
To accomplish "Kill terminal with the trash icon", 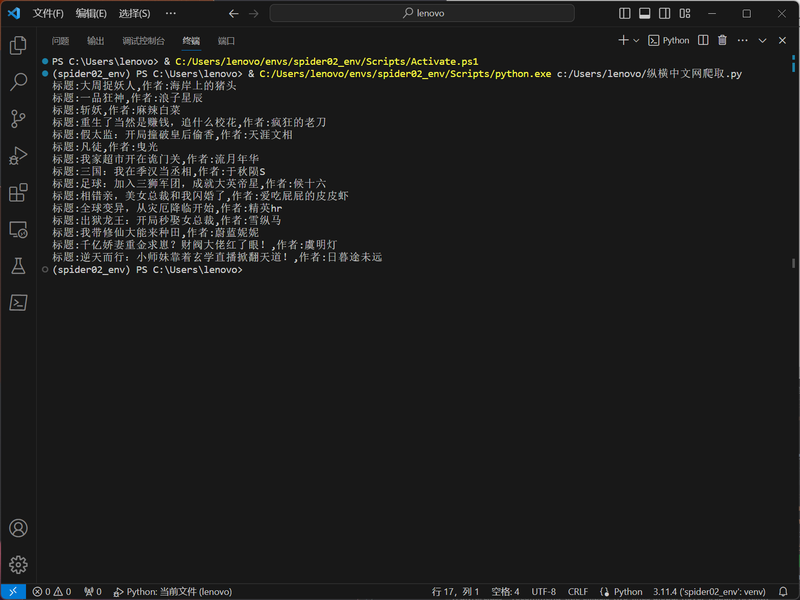I will tap(722, 40).
